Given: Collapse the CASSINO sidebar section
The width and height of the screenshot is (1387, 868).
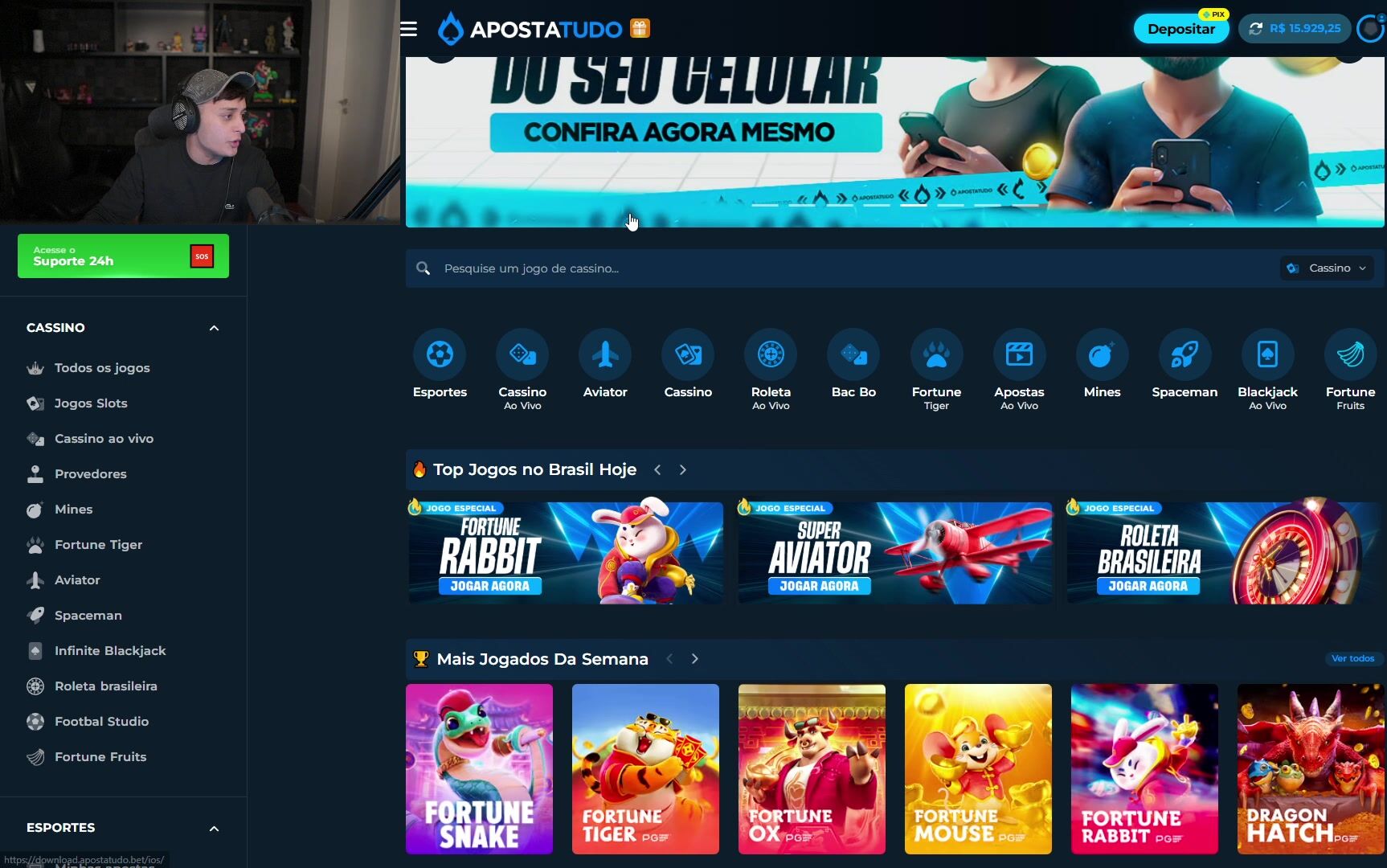Looking at the screenshot, I should coord(214,328).
